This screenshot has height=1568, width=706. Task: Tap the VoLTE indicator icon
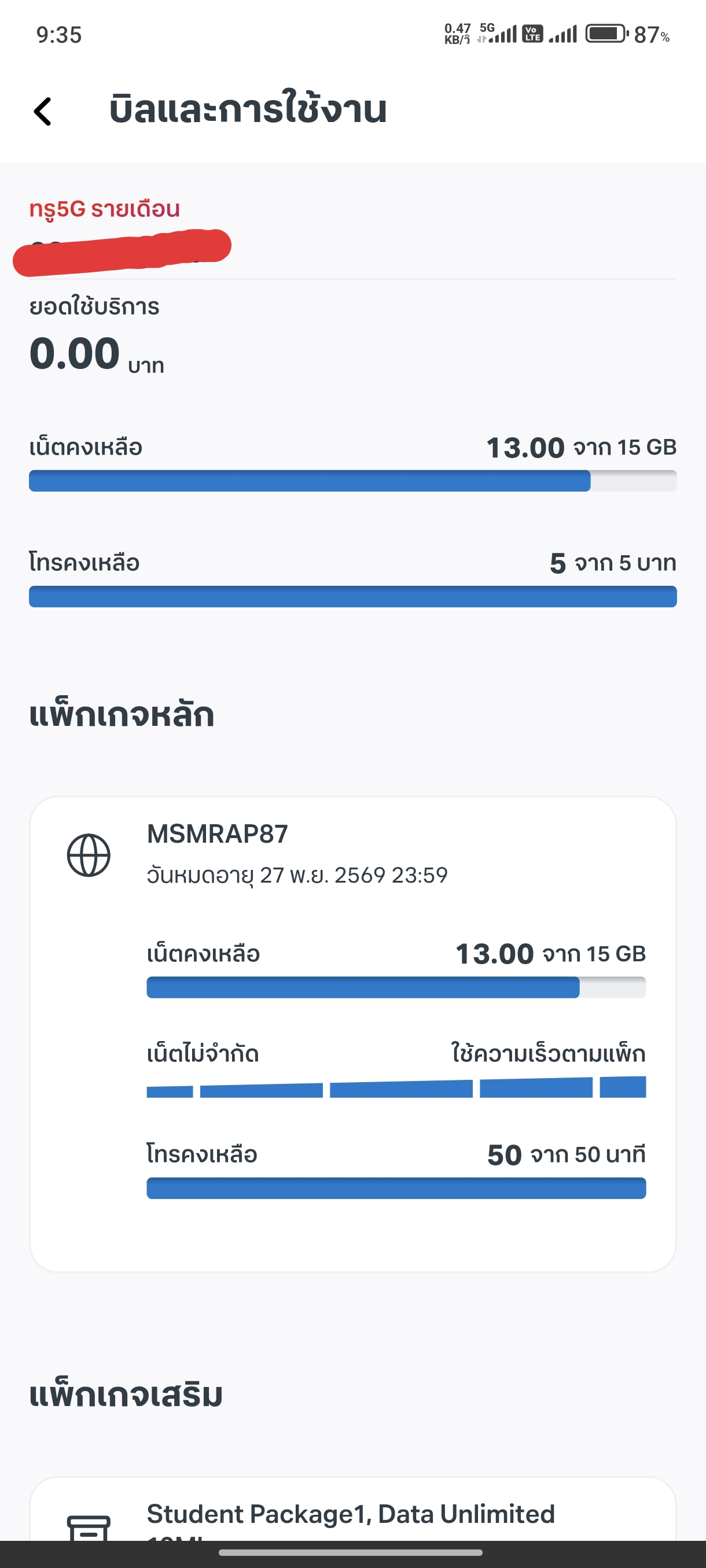[x=533, y=34]
